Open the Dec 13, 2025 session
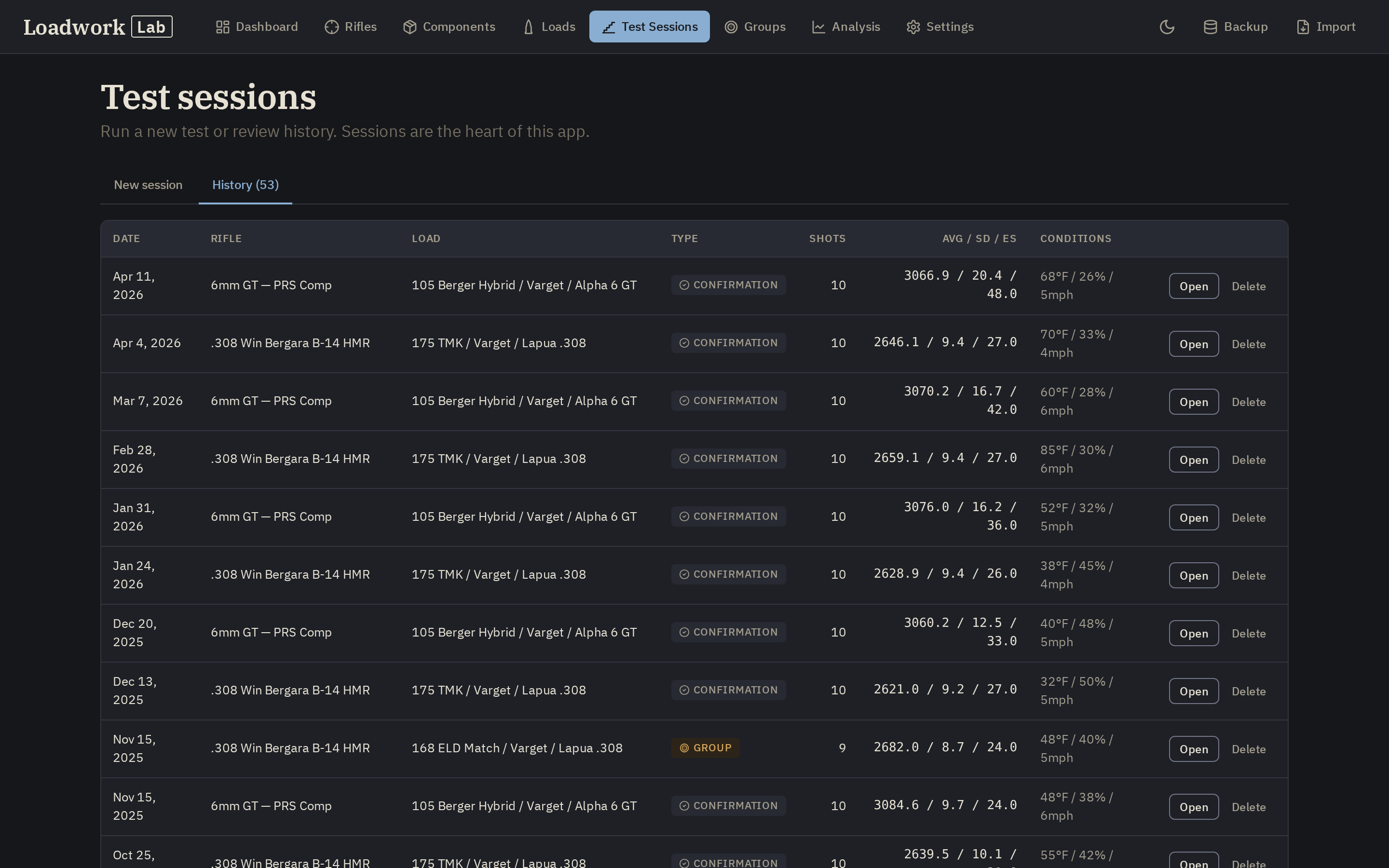 tap(1193, 691)
